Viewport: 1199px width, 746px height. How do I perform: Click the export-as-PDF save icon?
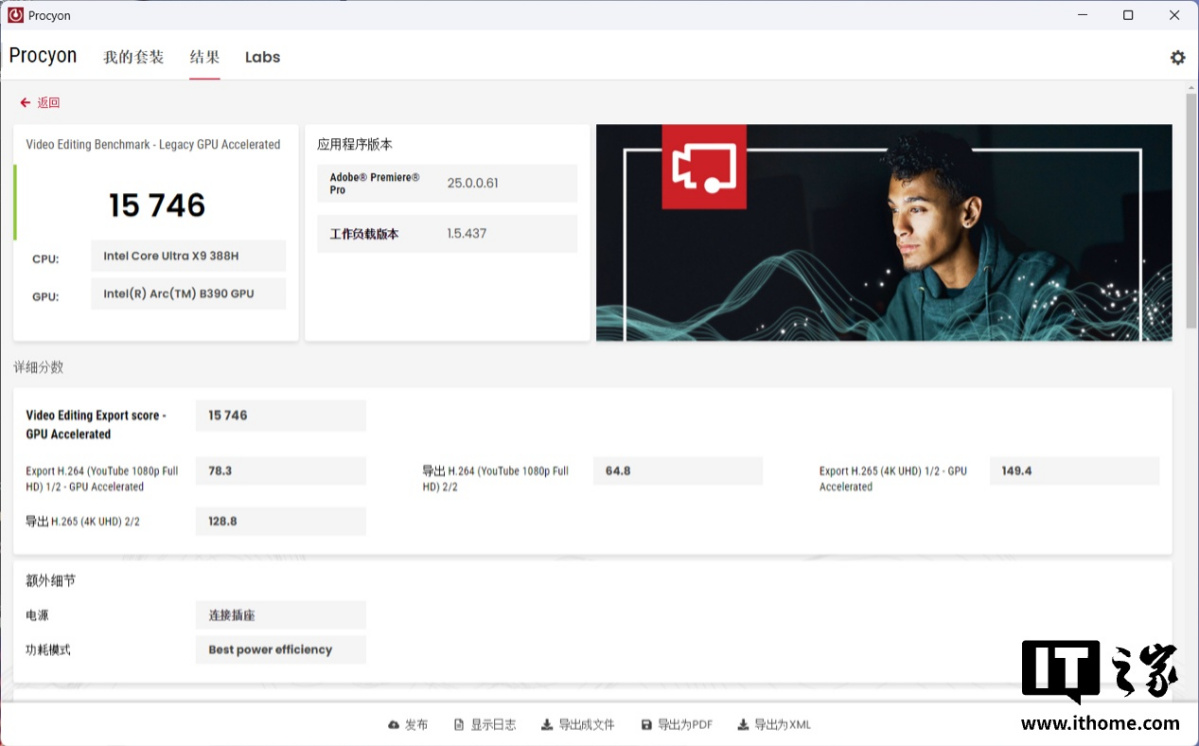648,724
